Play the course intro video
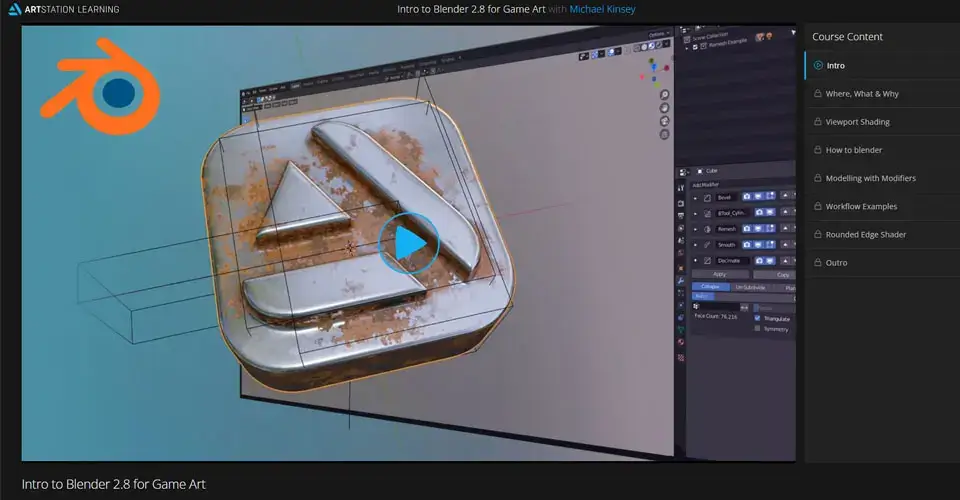 pos(408,243)
